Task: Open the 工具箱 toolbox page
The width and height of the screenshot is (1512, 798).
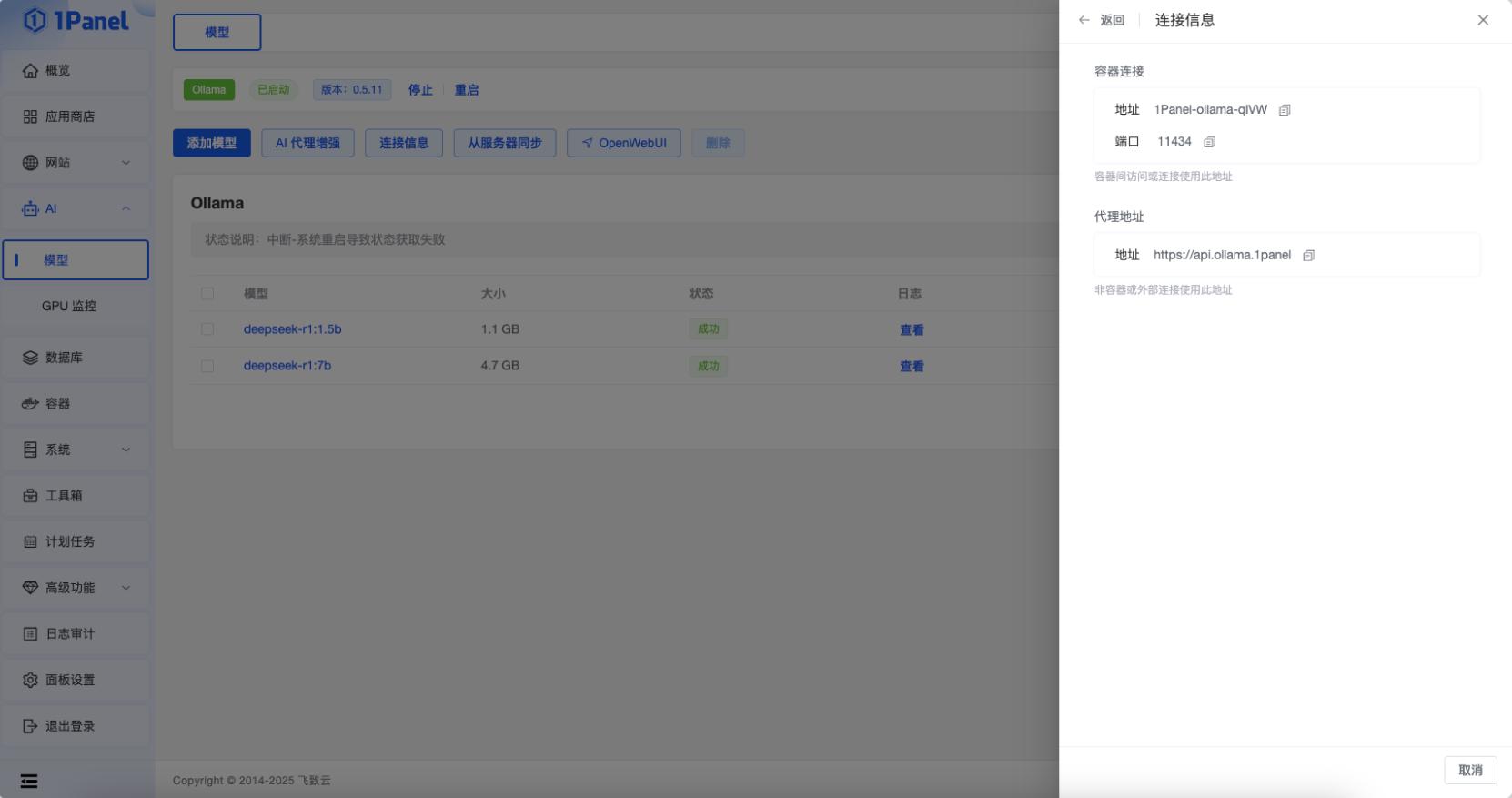Action: [76, 496]
